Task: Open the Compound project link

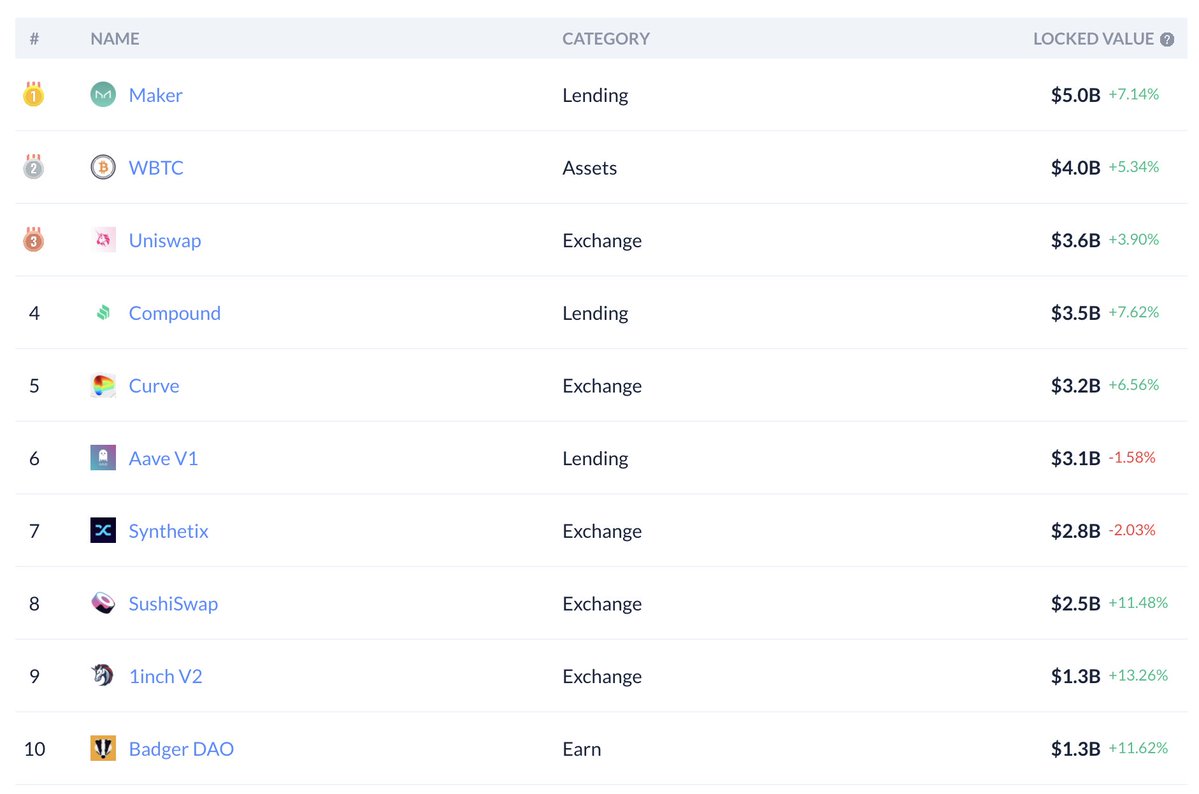Action: (174, 313)
